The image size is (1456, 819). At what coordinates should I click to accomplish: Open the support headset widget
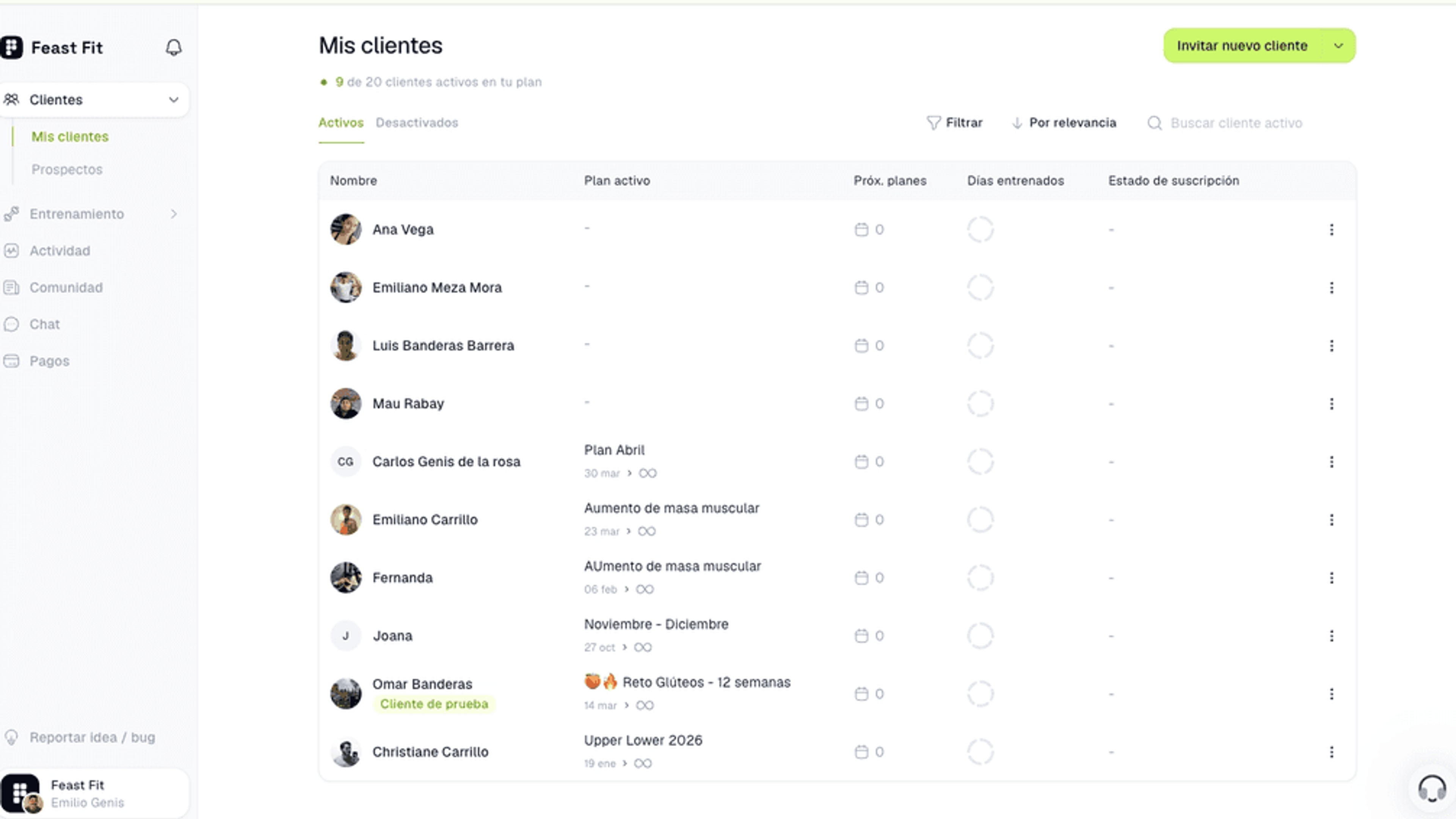1432,789
